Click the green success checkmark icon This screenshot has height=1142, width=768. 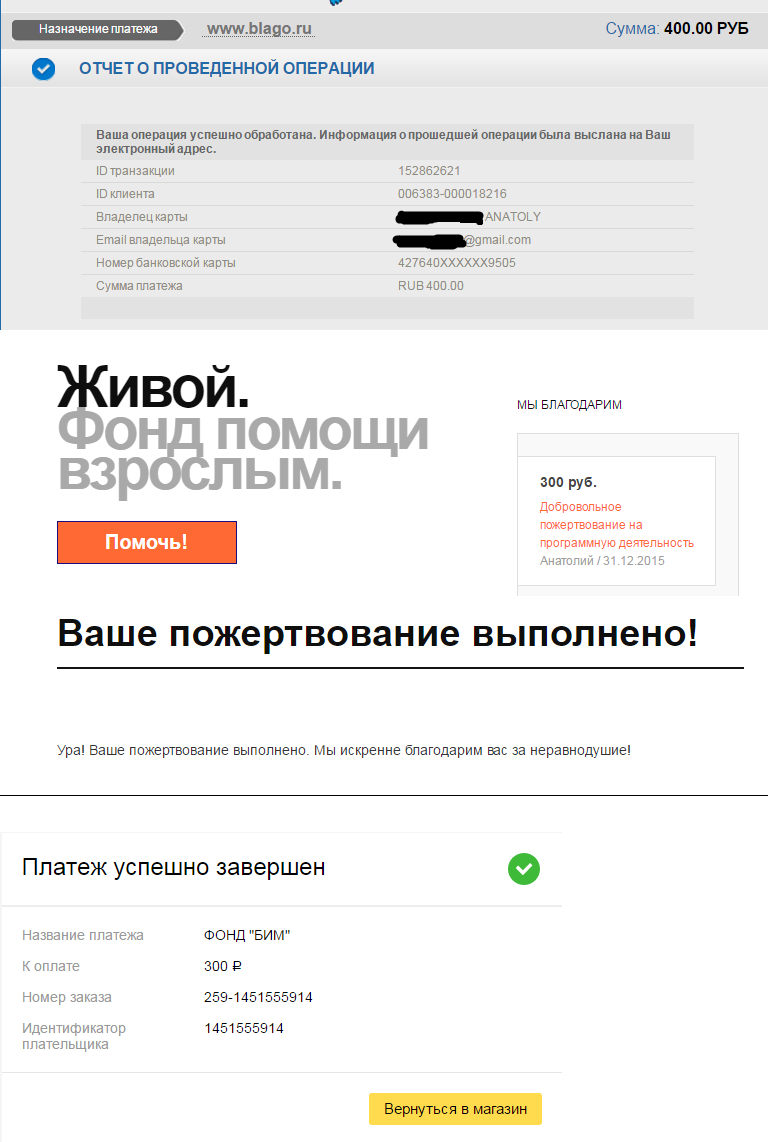coord(524,869)
